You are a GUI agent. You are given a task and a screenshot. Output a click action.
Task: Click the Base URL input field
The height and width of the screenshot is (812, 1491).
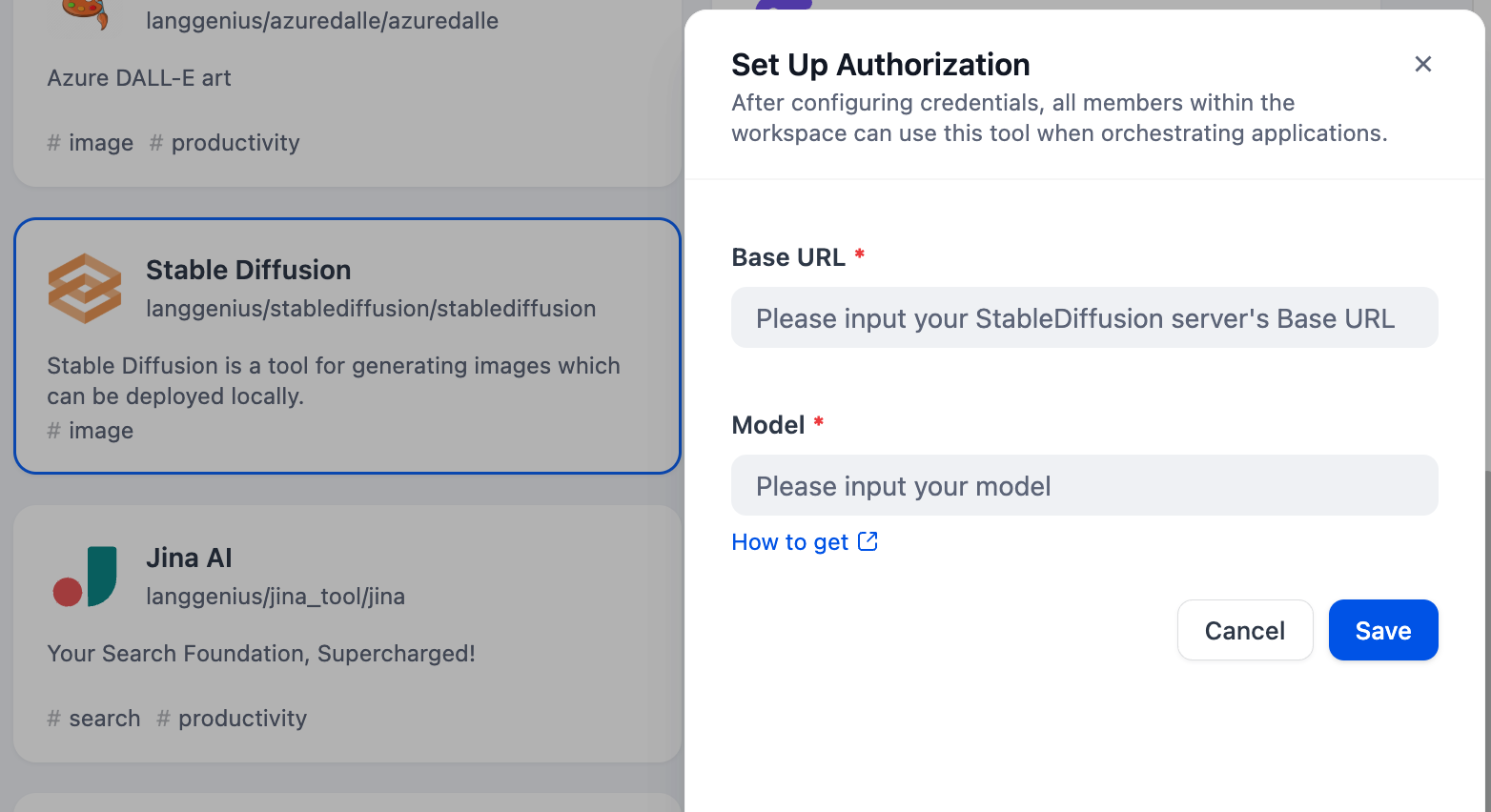[x=1084, y=318]
